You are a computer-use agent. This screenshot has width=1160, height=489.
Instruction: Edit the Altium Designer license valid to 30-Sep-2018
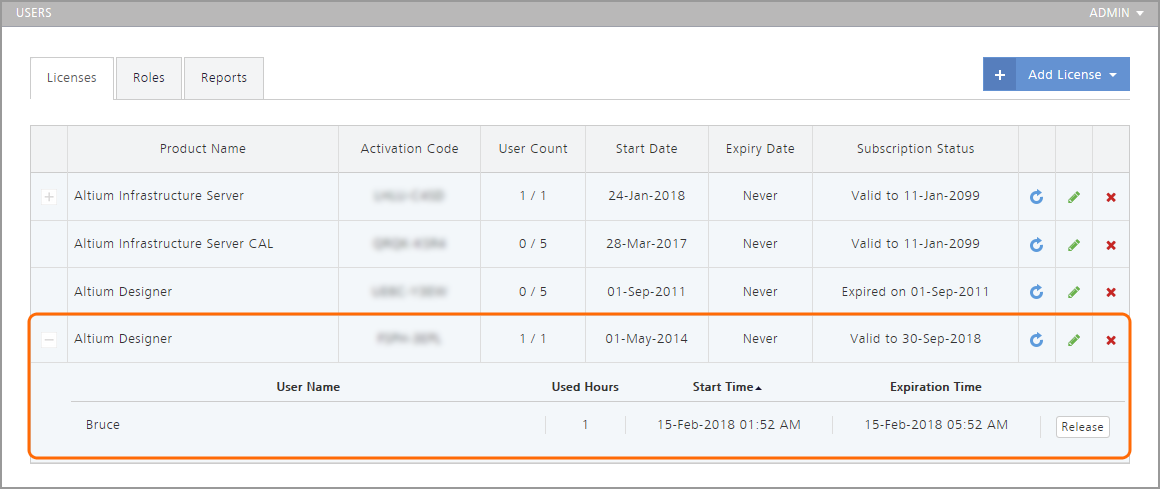(1074, 340)
